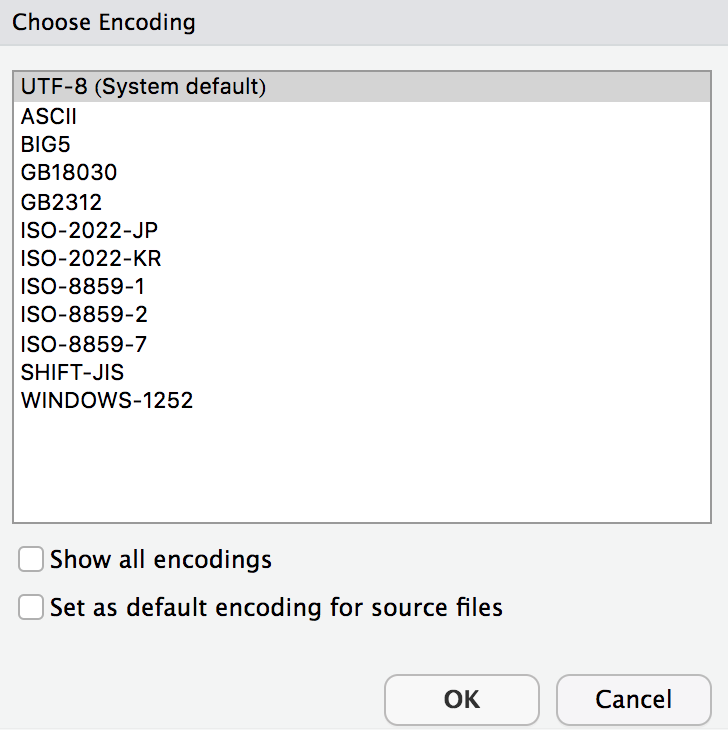Confirm with the OK button
The width and height of the screenshot is (728, 730).
click(x=461, y=699)
